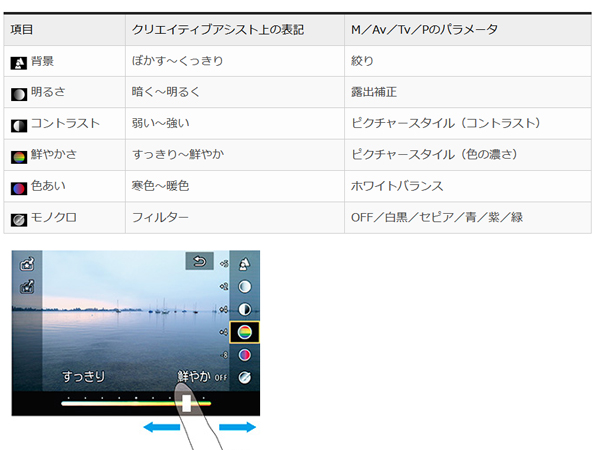This screenshot has height=450, width=600.
Task: Click the 鮮やかさ row label
Action: (54, 154)
